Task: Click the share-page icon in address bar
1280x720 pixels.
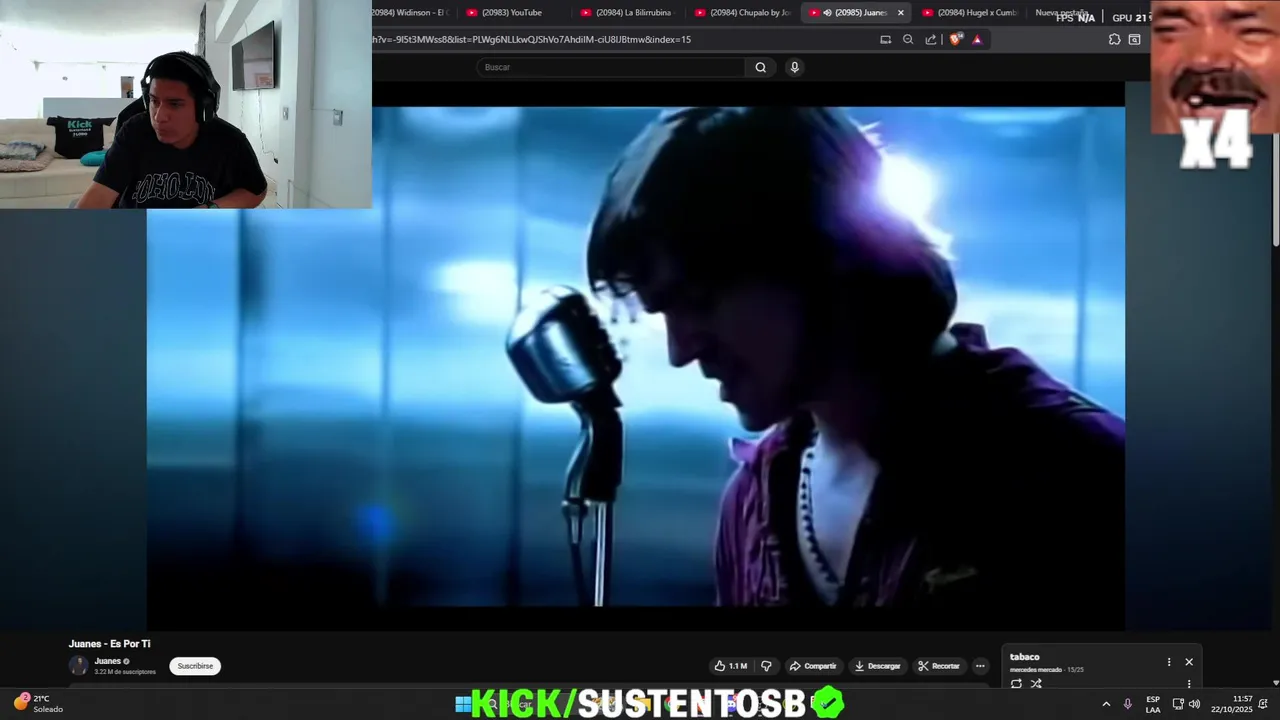Action: tap(931, 39)
